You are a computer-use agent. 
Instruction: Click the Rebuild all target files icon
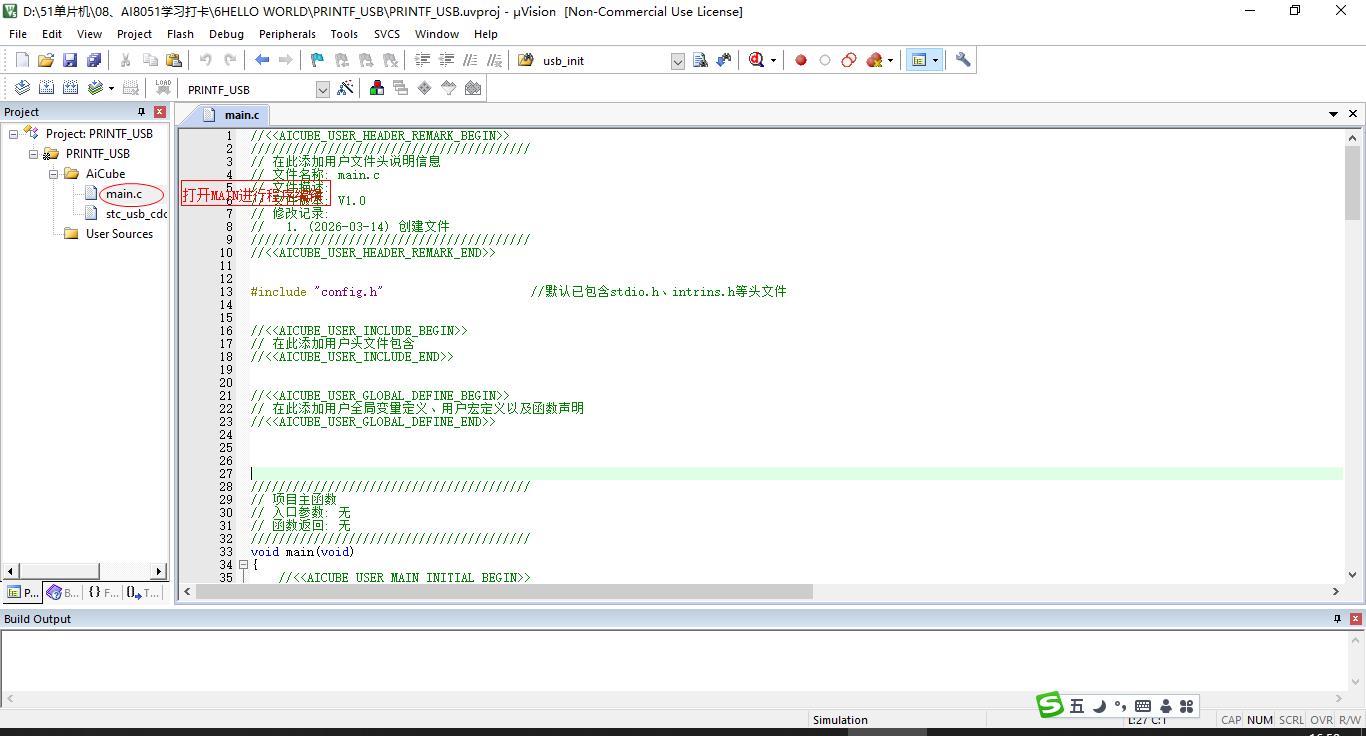pos(70,88)
